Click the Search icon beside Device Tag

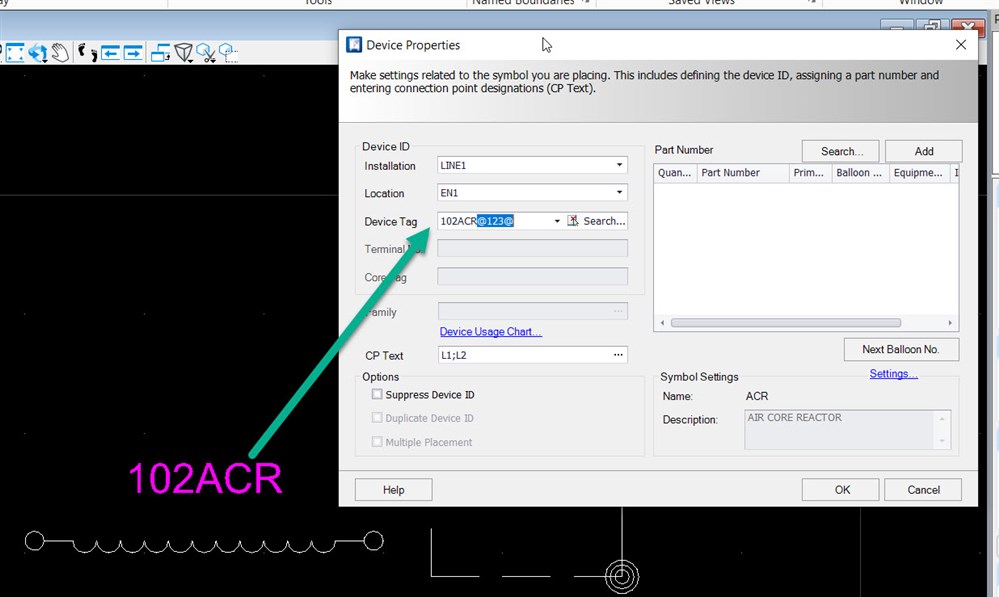(x=573, y=220)
